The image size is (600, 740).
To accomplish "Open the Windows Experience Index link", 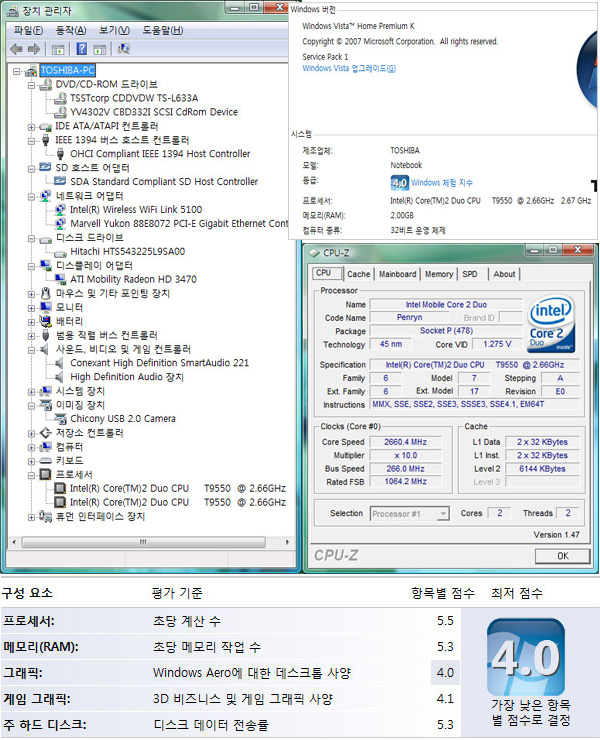I will point(442,183).
